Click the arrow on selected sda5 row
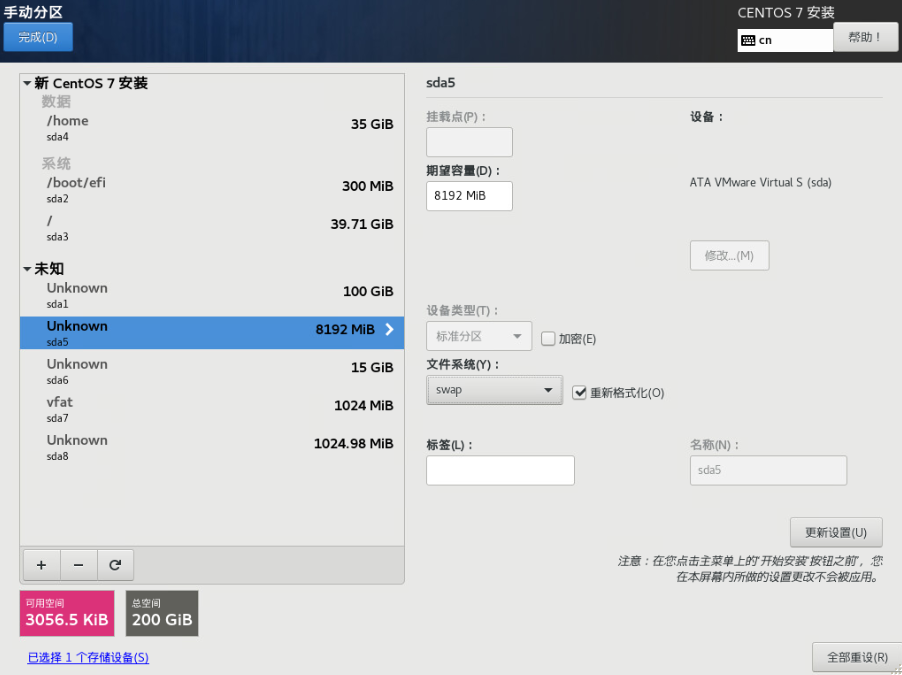 tap(389, 329)
